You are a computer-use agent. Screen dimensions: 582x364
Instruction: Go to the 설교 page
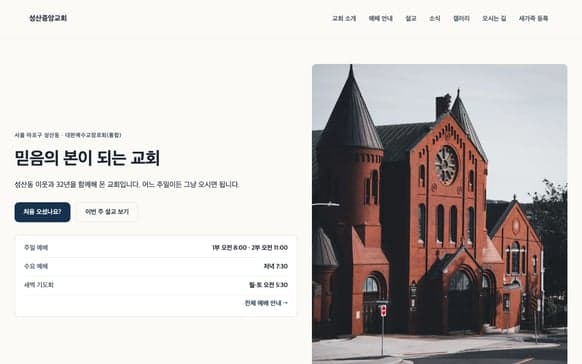(x=411, y=19)
